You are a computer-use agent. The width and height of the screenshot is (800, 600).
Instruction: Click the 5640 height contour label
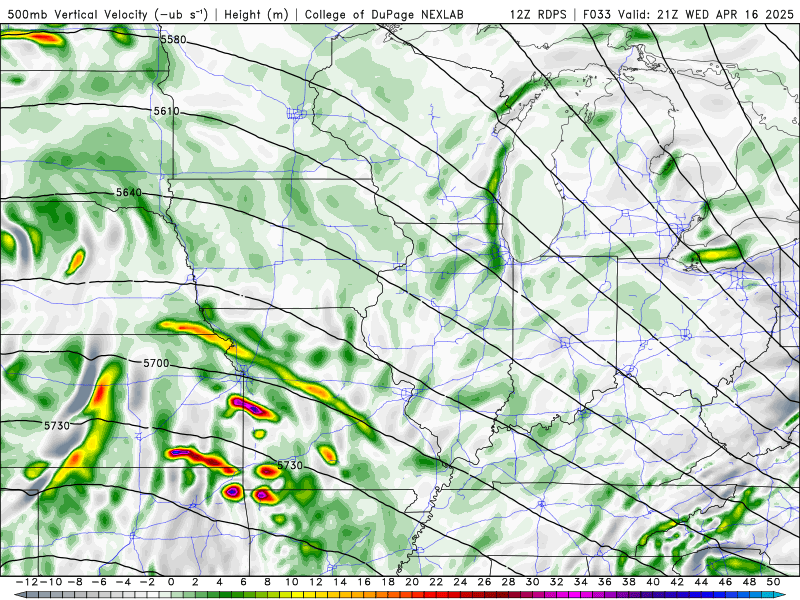(129, 192)
